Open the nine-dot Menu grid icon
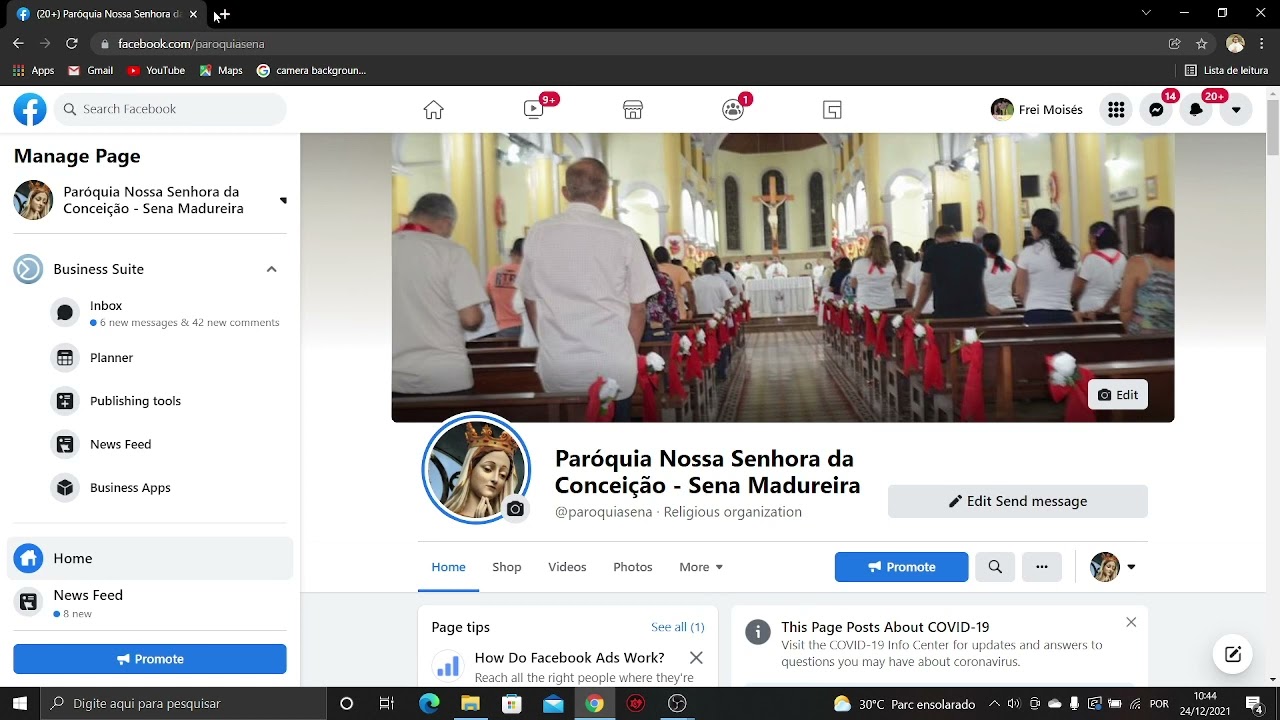 pyautogui.click(x=1116, y=110)
